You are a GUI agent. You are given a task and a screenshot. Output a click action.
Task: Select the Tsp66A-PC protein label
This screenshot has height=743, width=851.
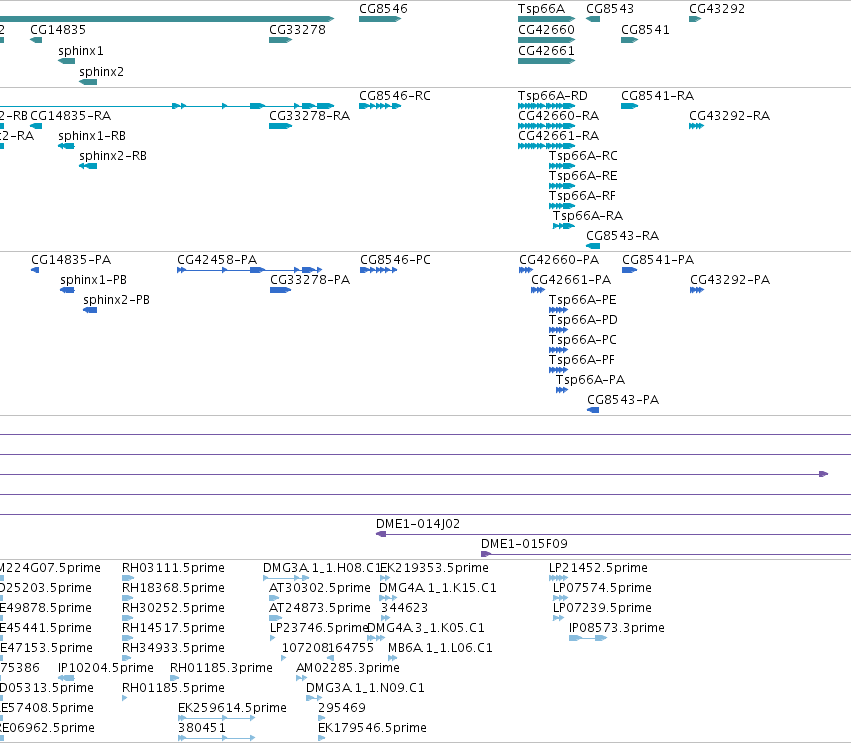click(582, 340)
